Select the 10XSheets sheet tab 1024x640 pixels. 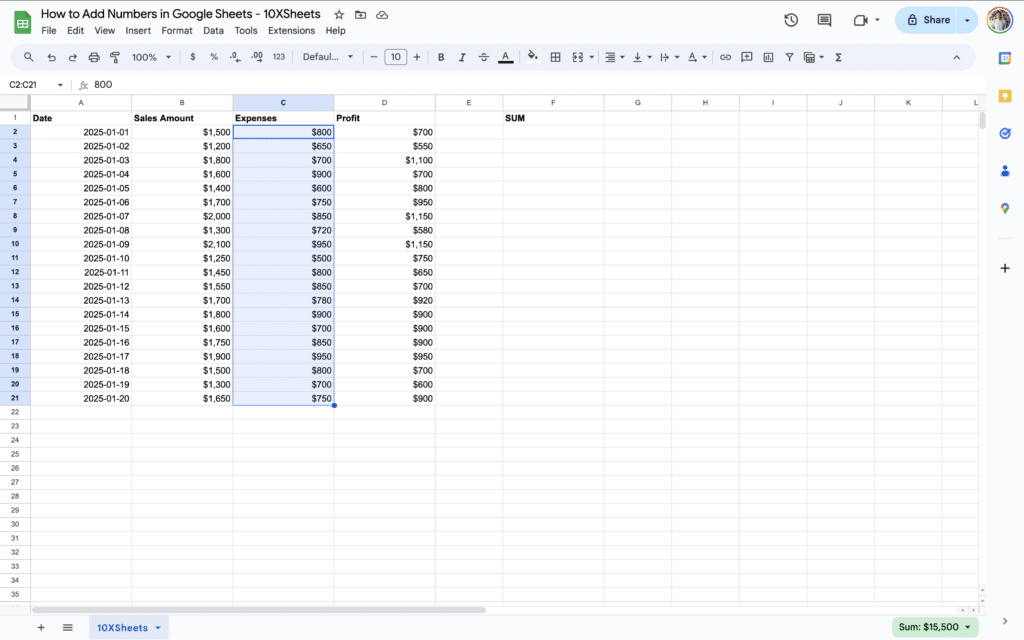click(121, 627)
